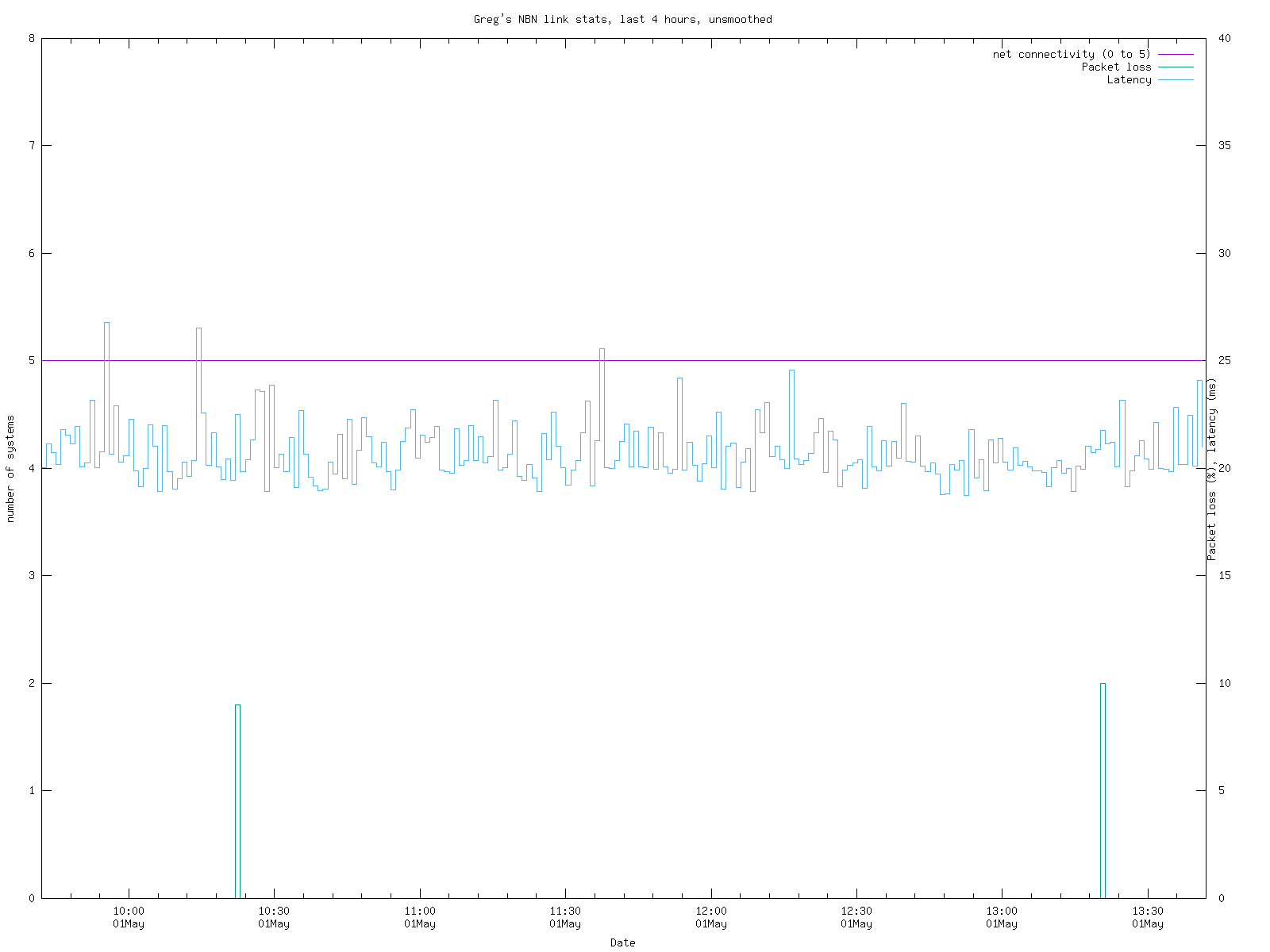Click the right axis value 30
The height and width of the screenshot is (952, 1270).
click(1225, 253)
